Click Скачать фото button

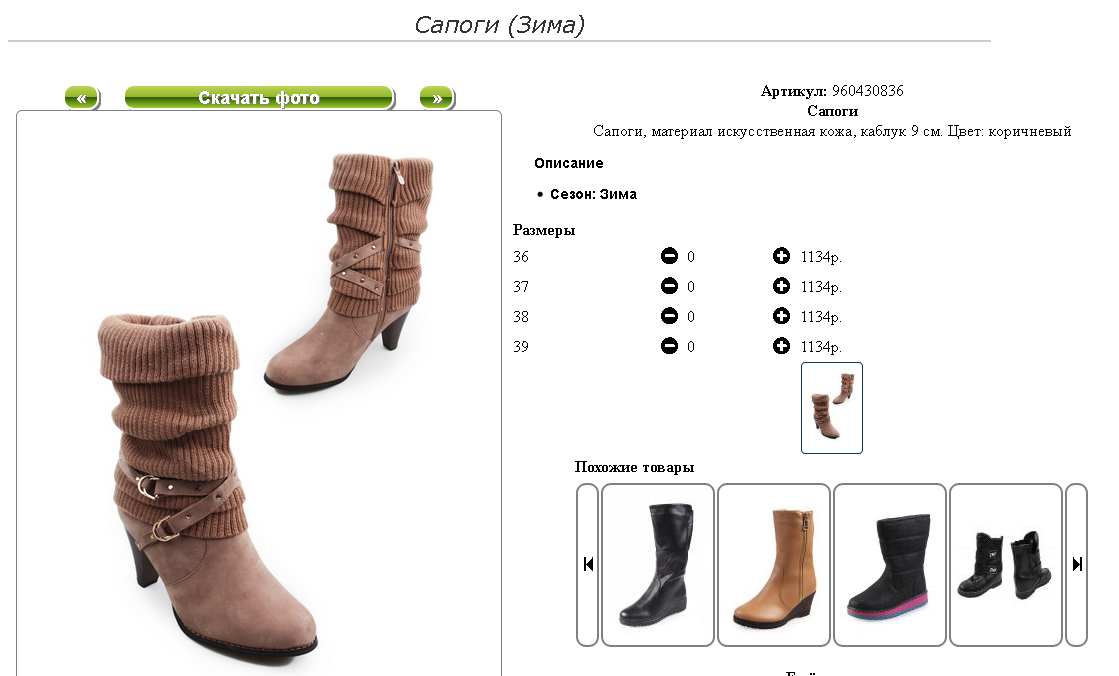(x=259, y=98)
